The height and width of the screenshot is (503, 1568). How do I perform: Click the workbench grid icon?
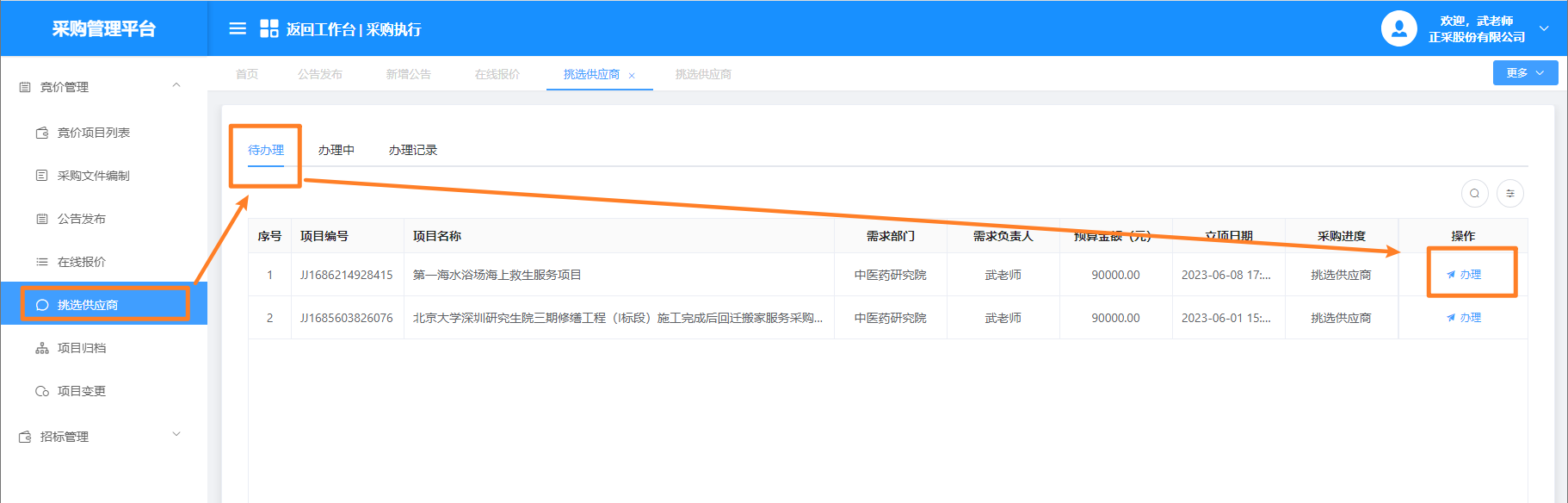point(269,28)
